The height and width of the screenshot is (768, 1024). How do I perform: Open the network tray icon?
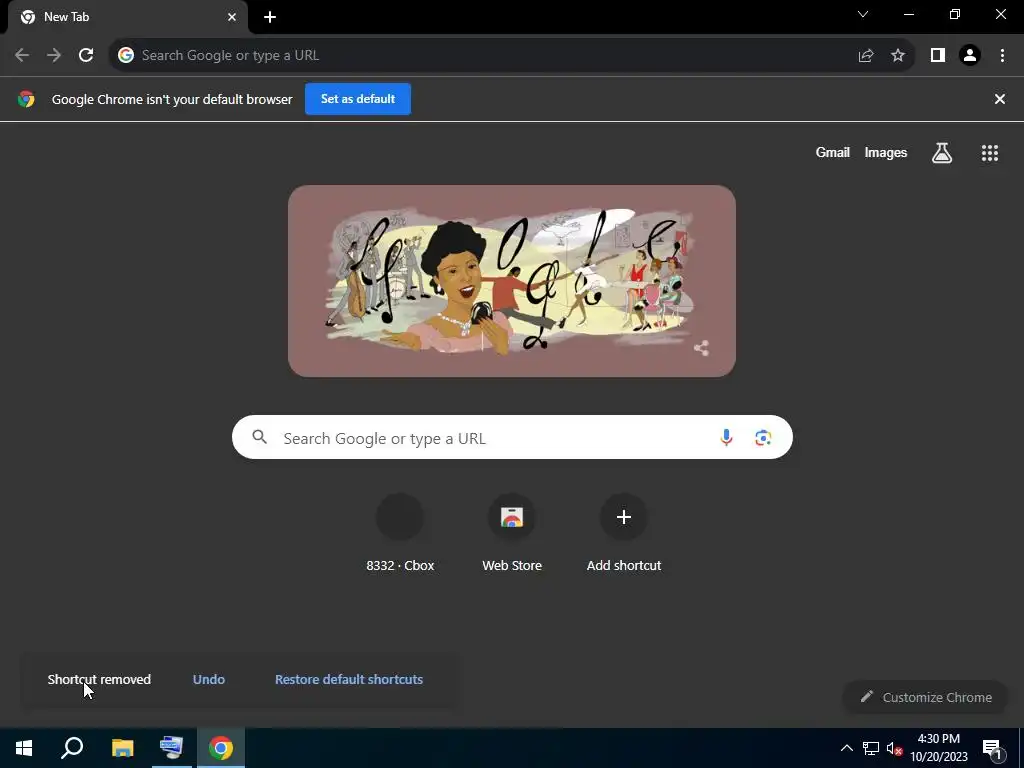[871, 748]
